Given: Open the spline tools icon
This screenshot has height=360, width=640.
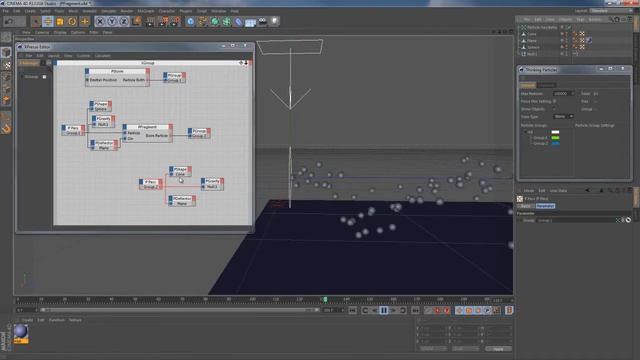Looking at the screenshot, I should [x=202, y=21].
